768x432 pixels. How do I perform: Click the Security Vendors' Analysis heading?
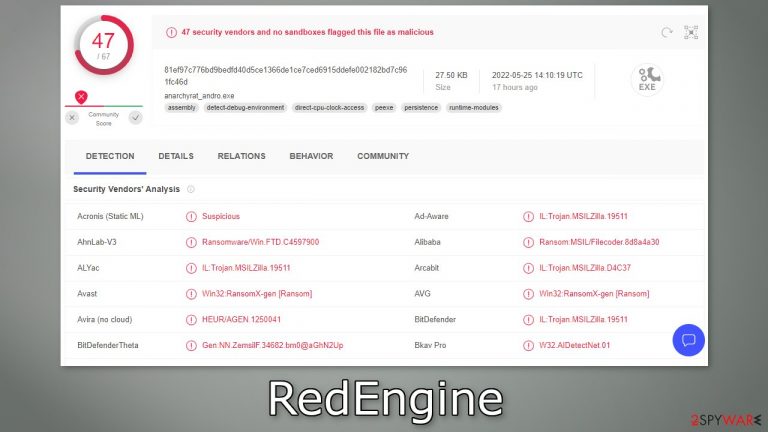tap(126, 189)
